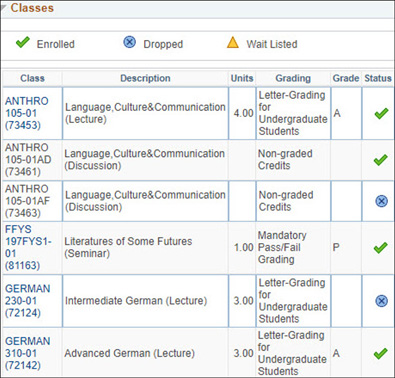Click the Literatures of Some Futures (Seminar) description
The image size is (395, 378).
[128, 247]
